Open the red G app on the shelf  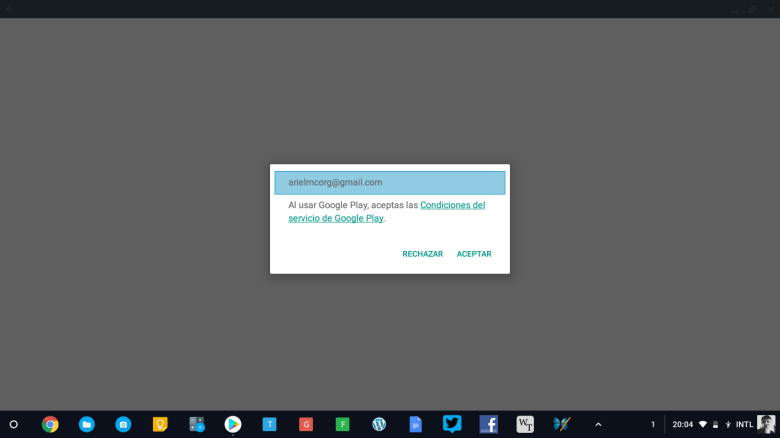coord(306,425)
